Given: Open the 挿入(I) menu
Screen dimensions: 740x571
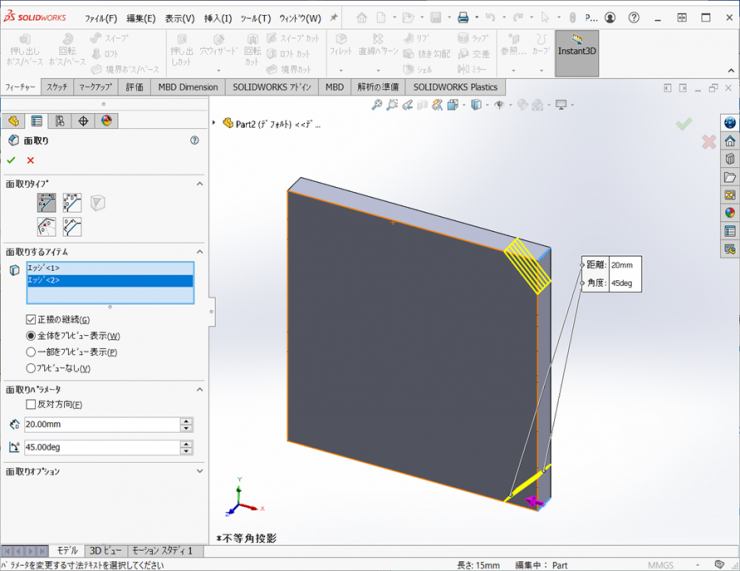Looking at the screenshot, I should click(x=217, y=18).
